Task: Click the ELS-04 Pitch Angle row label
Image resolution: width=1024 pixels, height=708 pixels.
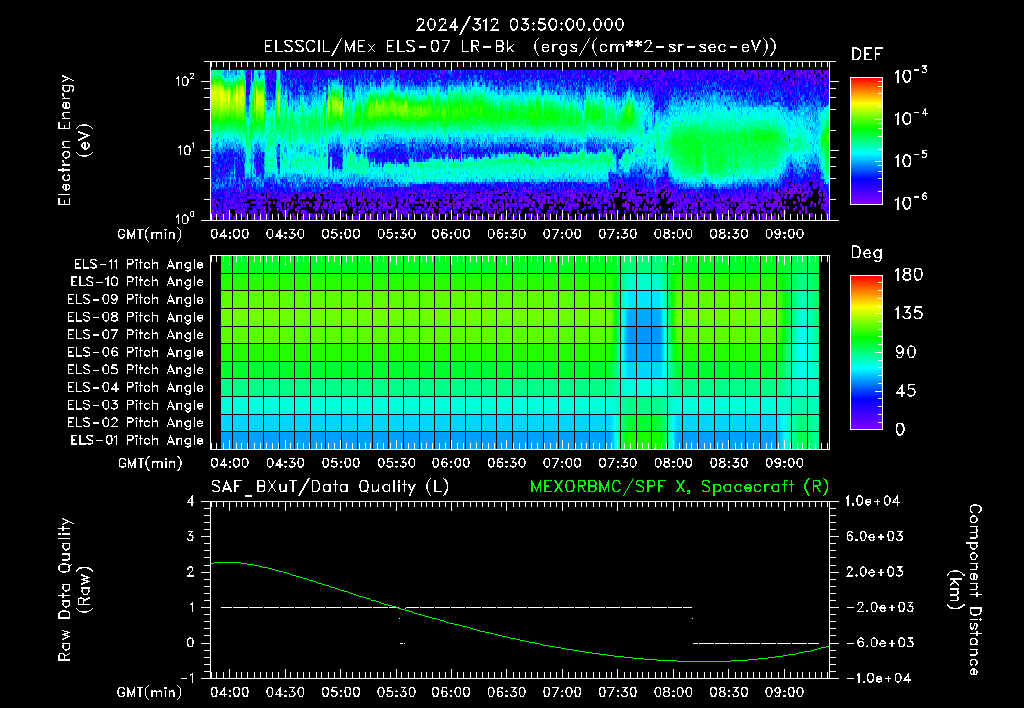Action: (135, 387)
